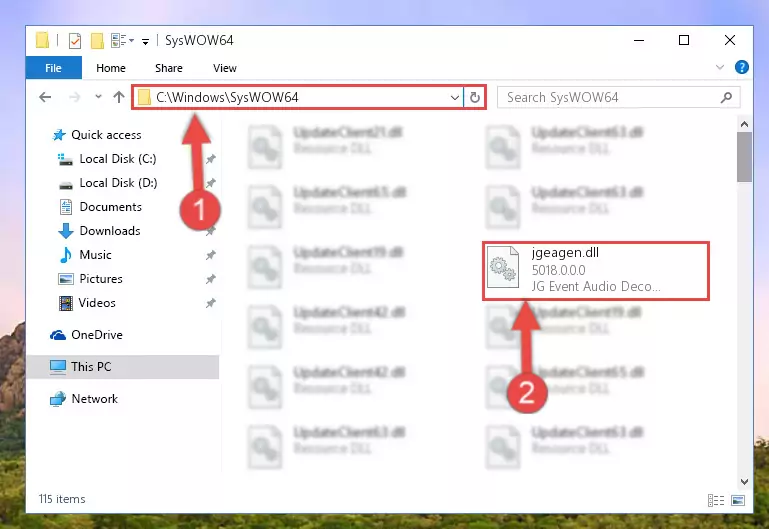Switch to the View ribbon tab

[x=225, y=68]
